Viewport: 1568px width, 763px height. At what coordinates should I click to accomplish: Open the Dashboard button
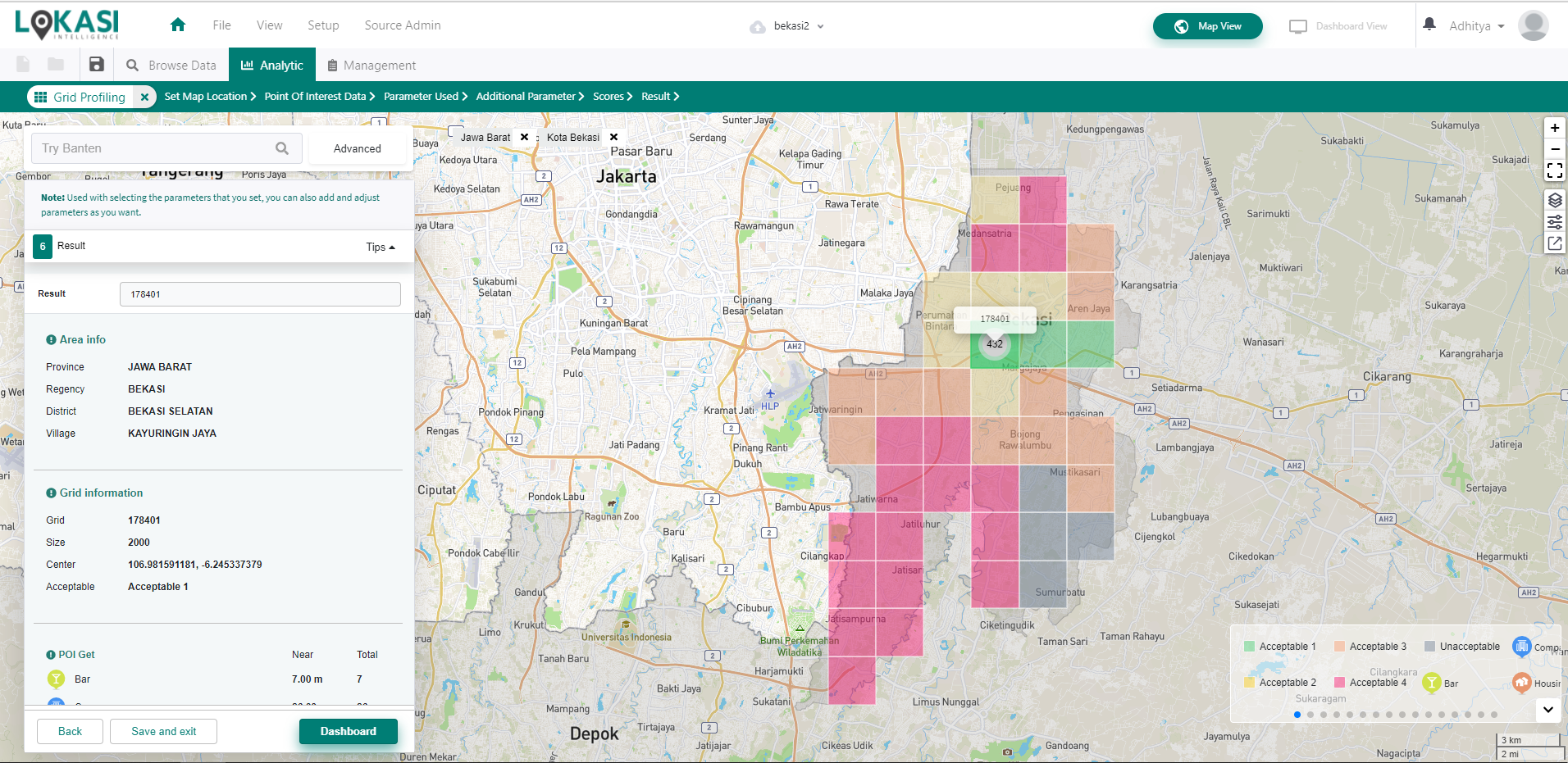point(349,731)
